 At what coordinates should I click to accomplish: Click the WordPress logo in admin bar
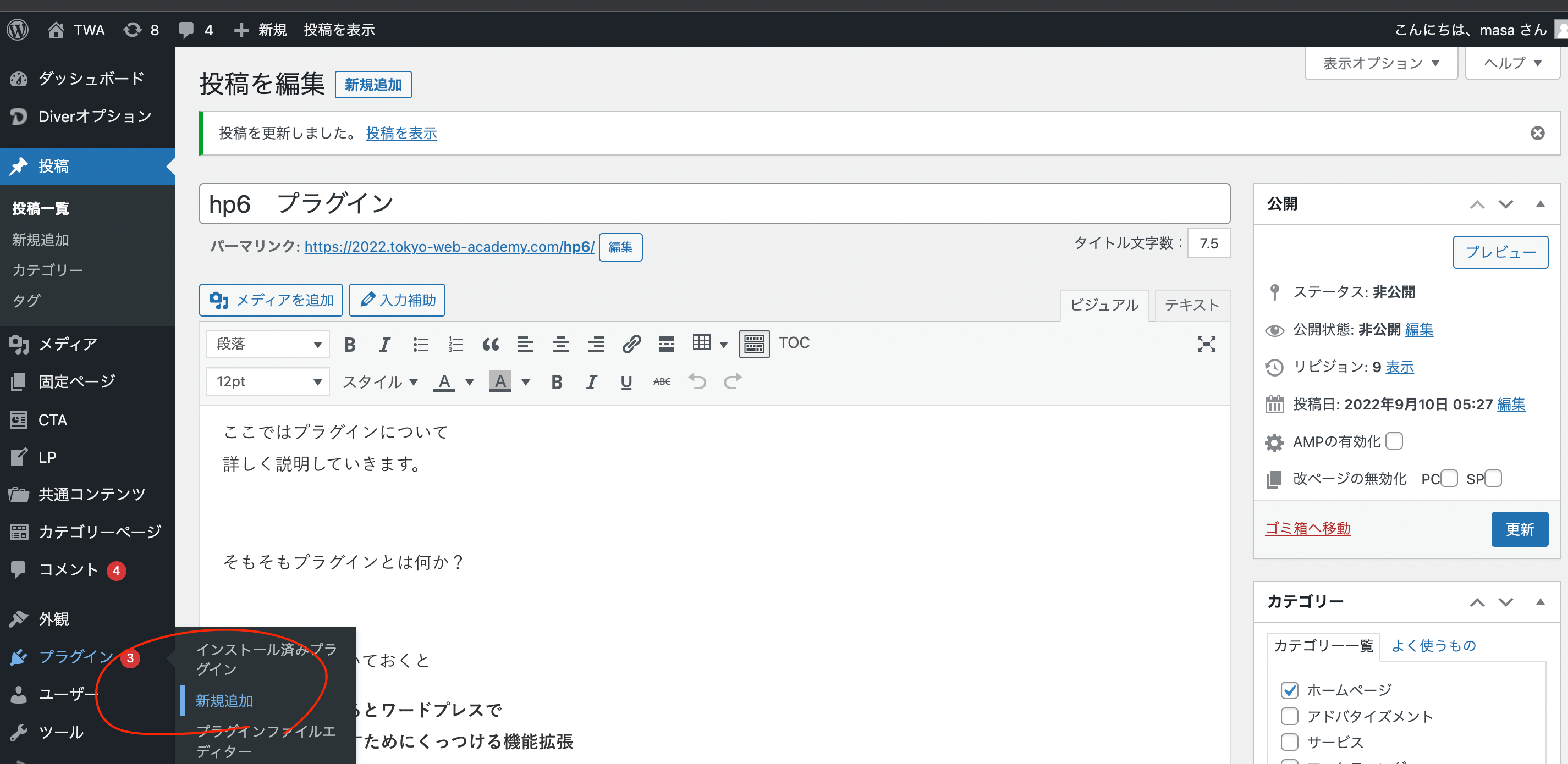tap(18, 29)
